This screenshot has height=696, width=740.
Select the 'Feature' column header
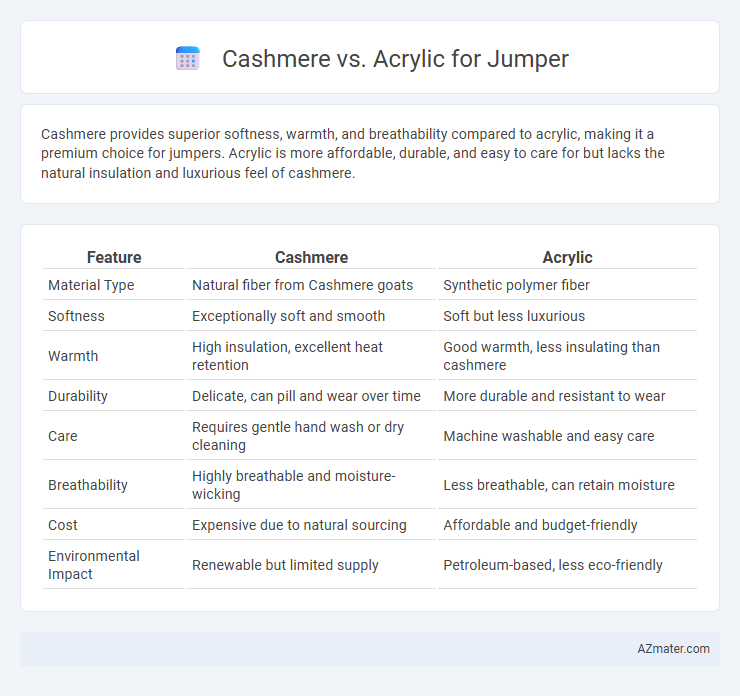click(x=114, y=257)
